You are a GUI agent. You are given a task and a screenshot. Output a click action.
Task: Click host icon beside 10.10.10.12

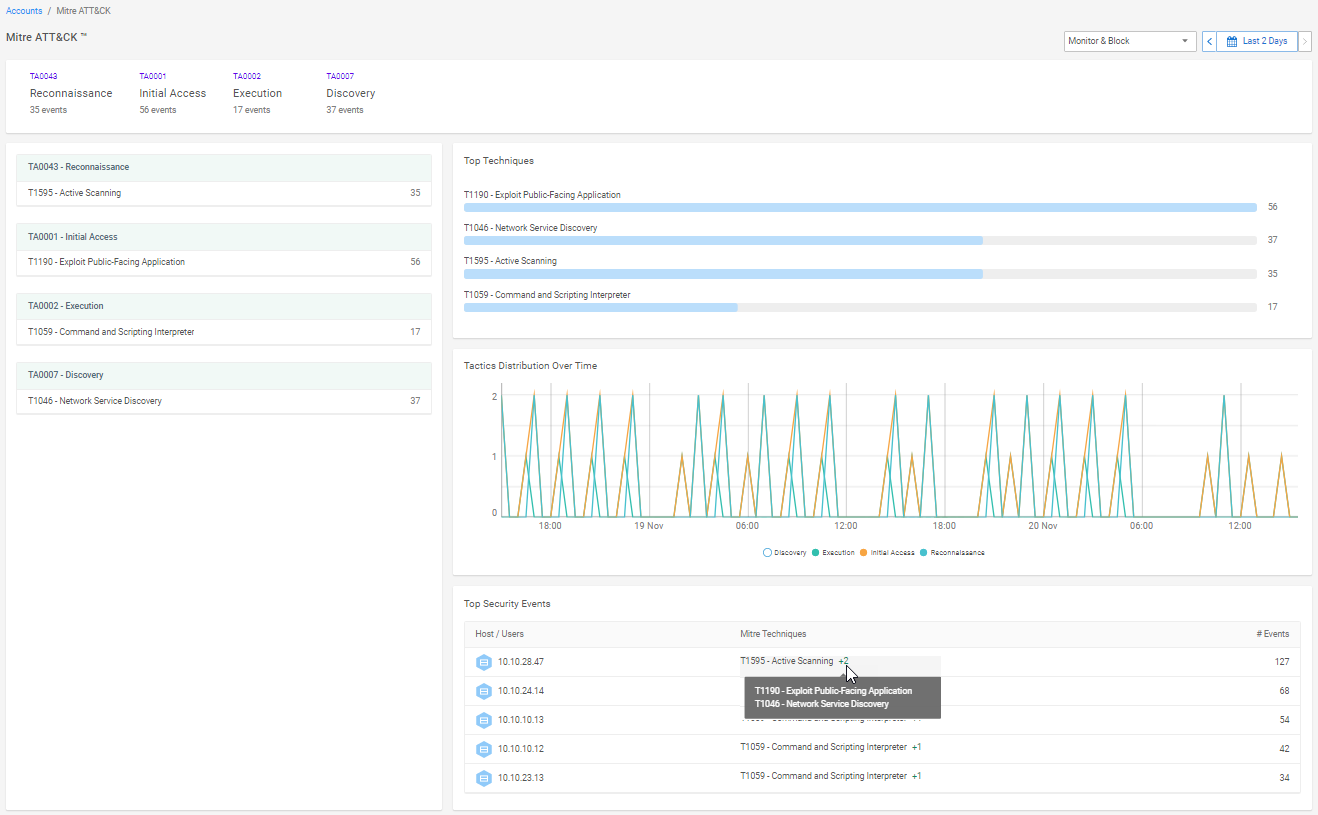(x=484, y=749)
